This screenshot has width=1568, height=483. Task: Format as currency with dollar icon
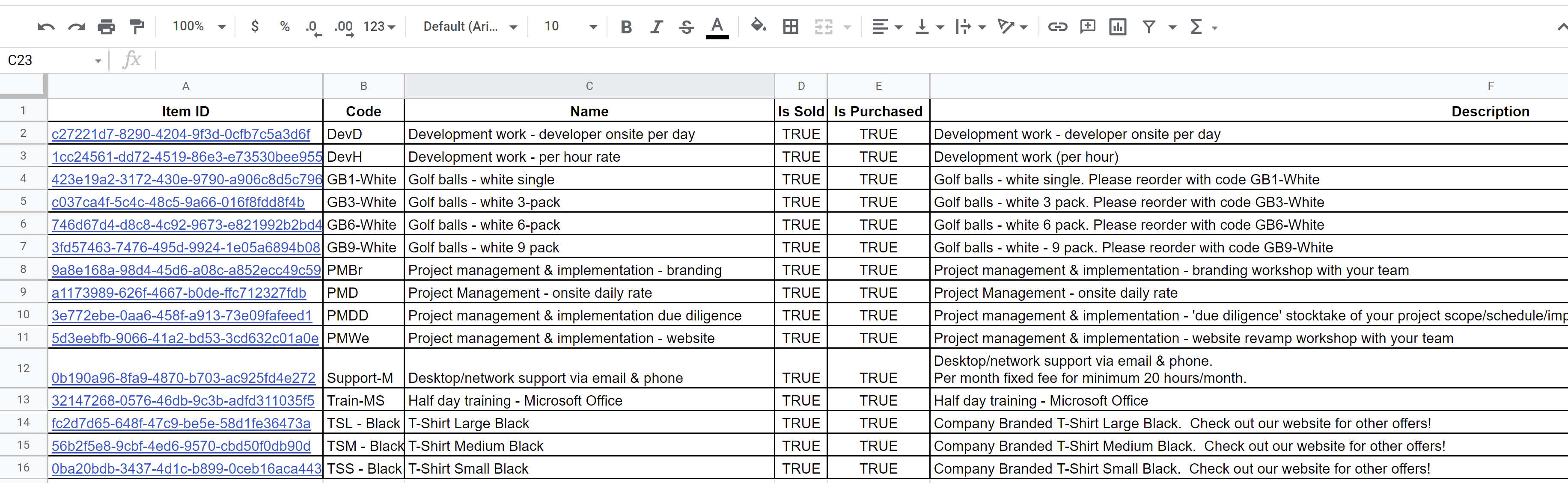(255, 26)
